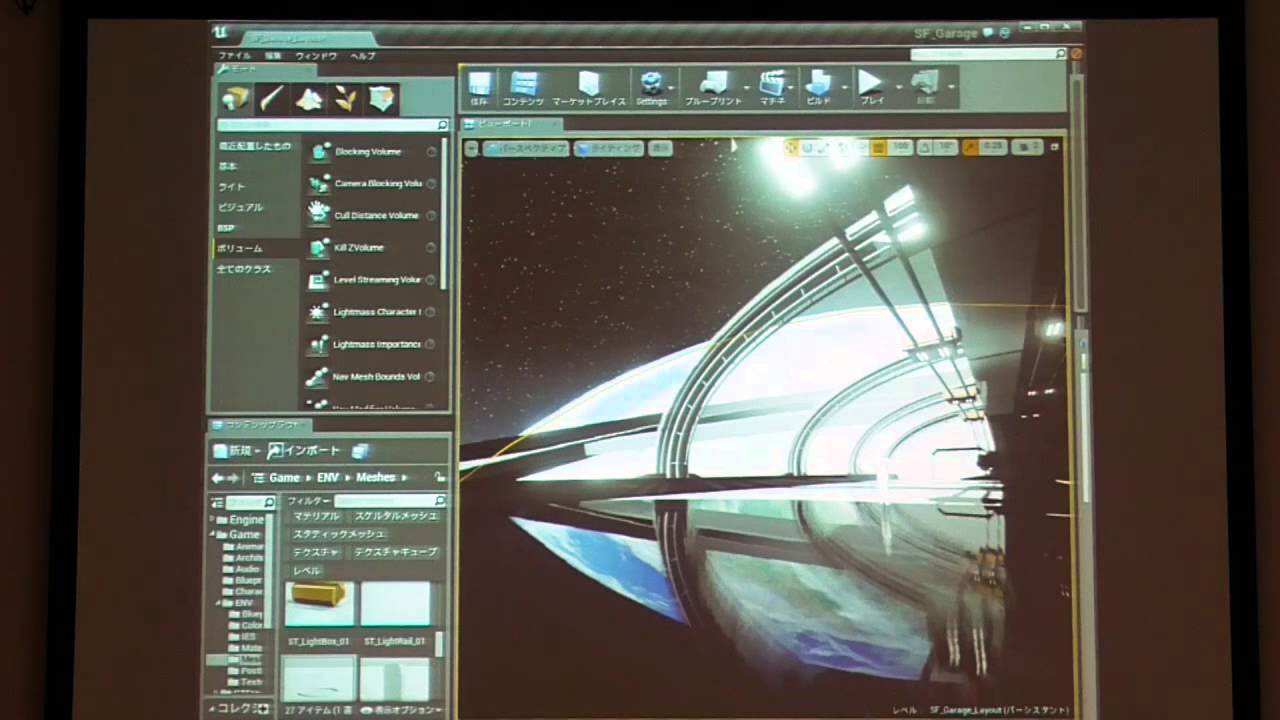Open the Play options dropdown arrow

click(x=897, y=88)
